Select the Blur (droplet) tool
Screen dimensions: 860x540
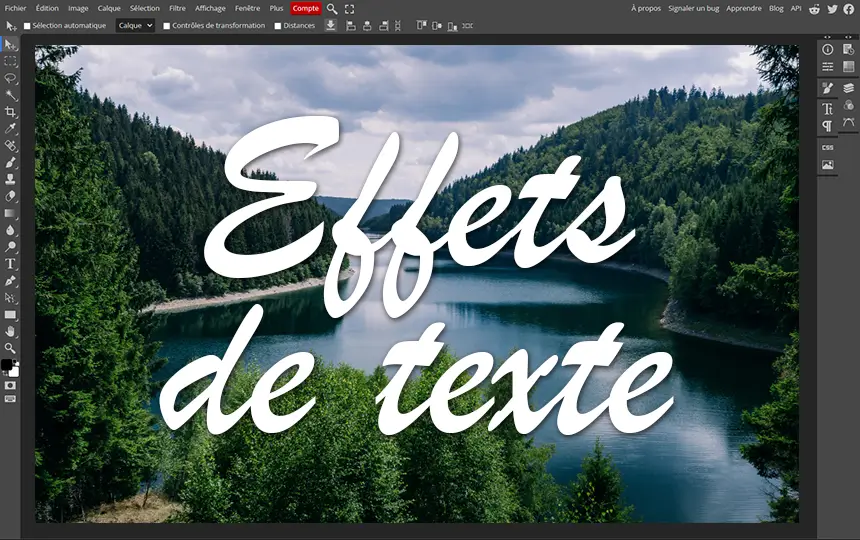10,230
